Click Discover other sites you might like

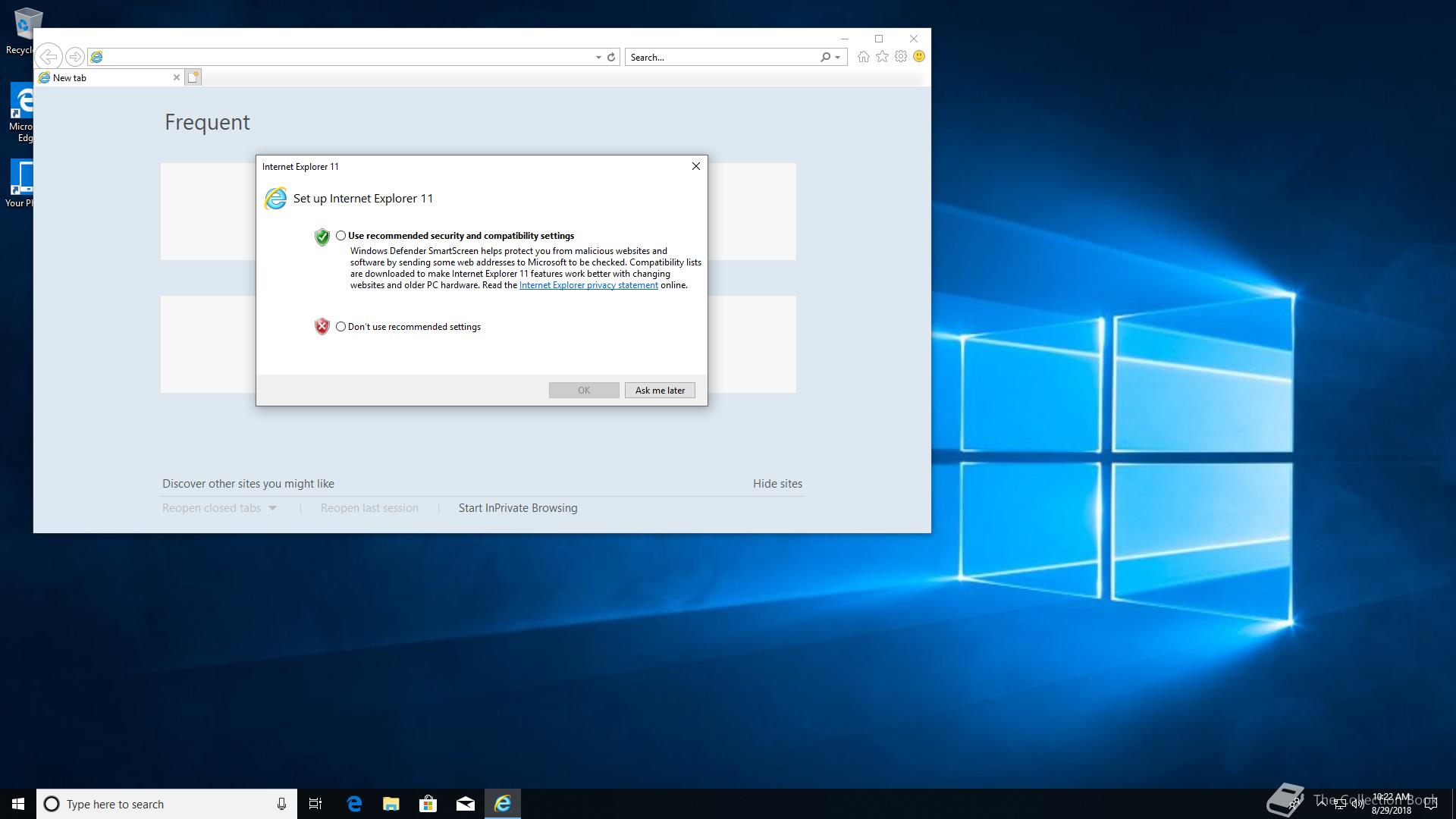click(x=248, y=484)
